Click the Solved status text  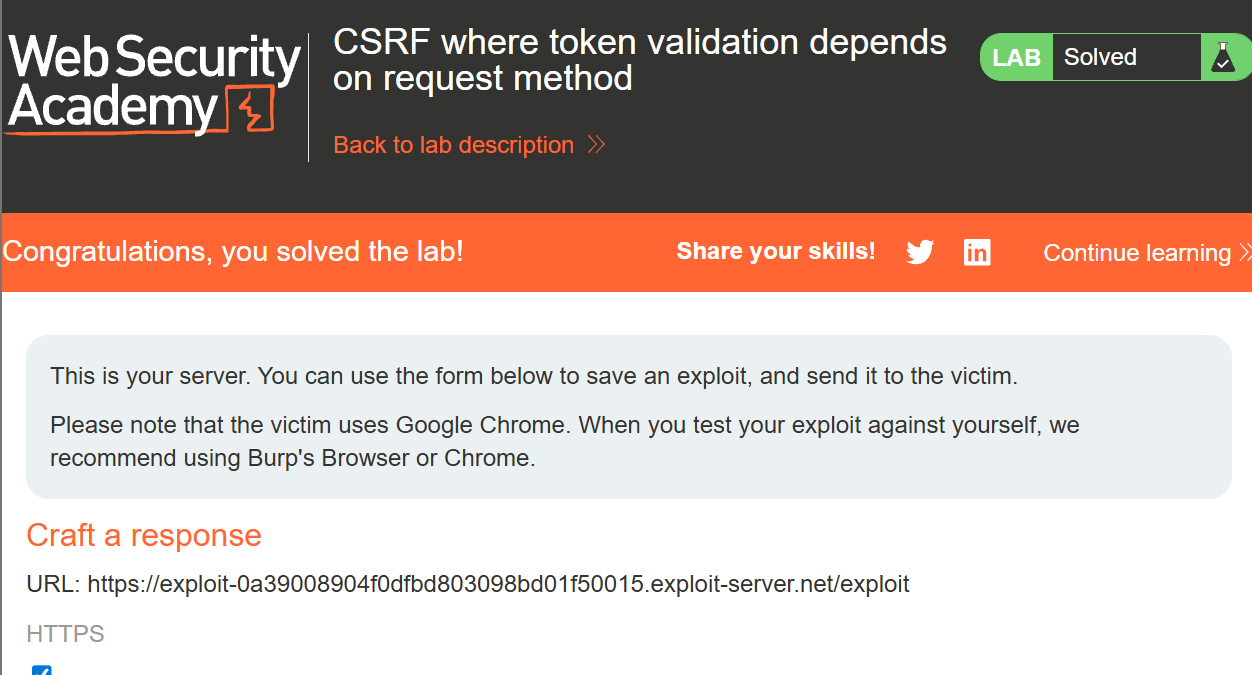[1100, 58]
